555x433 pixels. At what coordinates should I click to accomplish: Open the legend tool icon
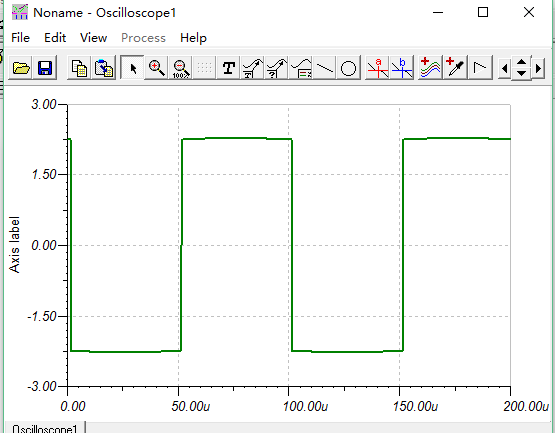(x=301, y=67)
